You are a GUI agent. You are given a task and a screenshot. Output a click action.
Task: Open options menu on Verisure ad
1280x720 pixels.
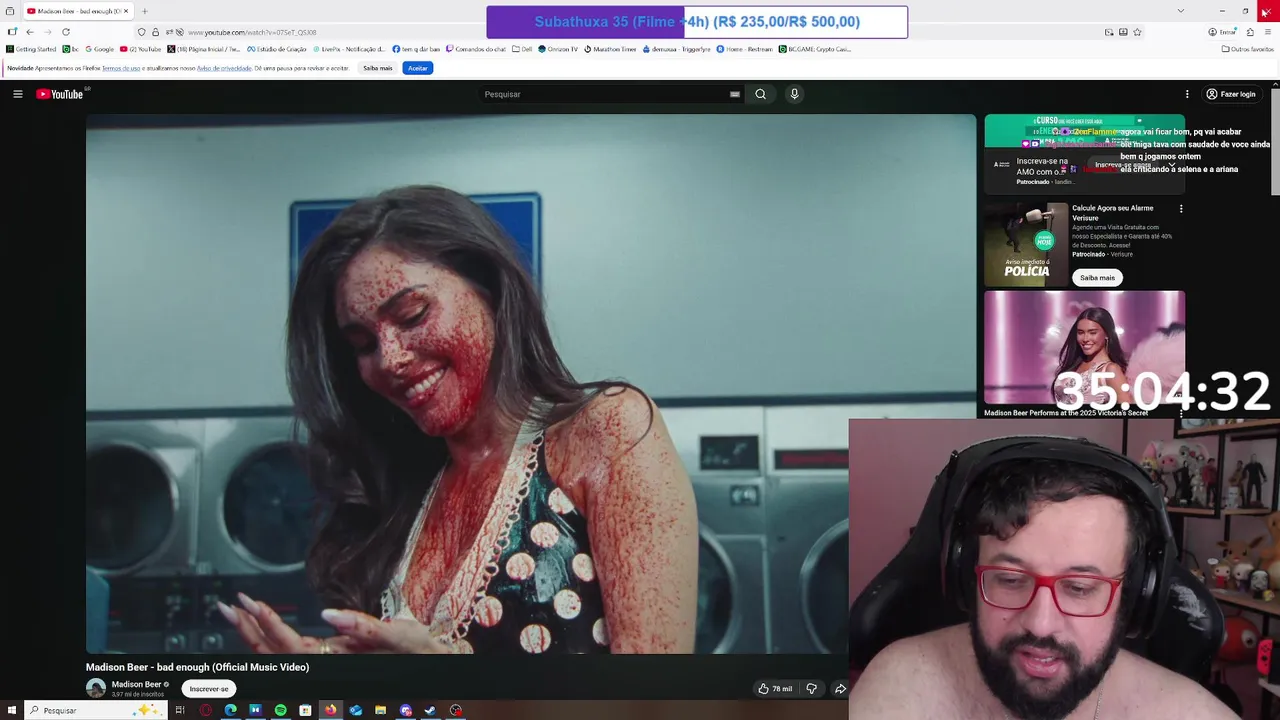(1181, 209)
